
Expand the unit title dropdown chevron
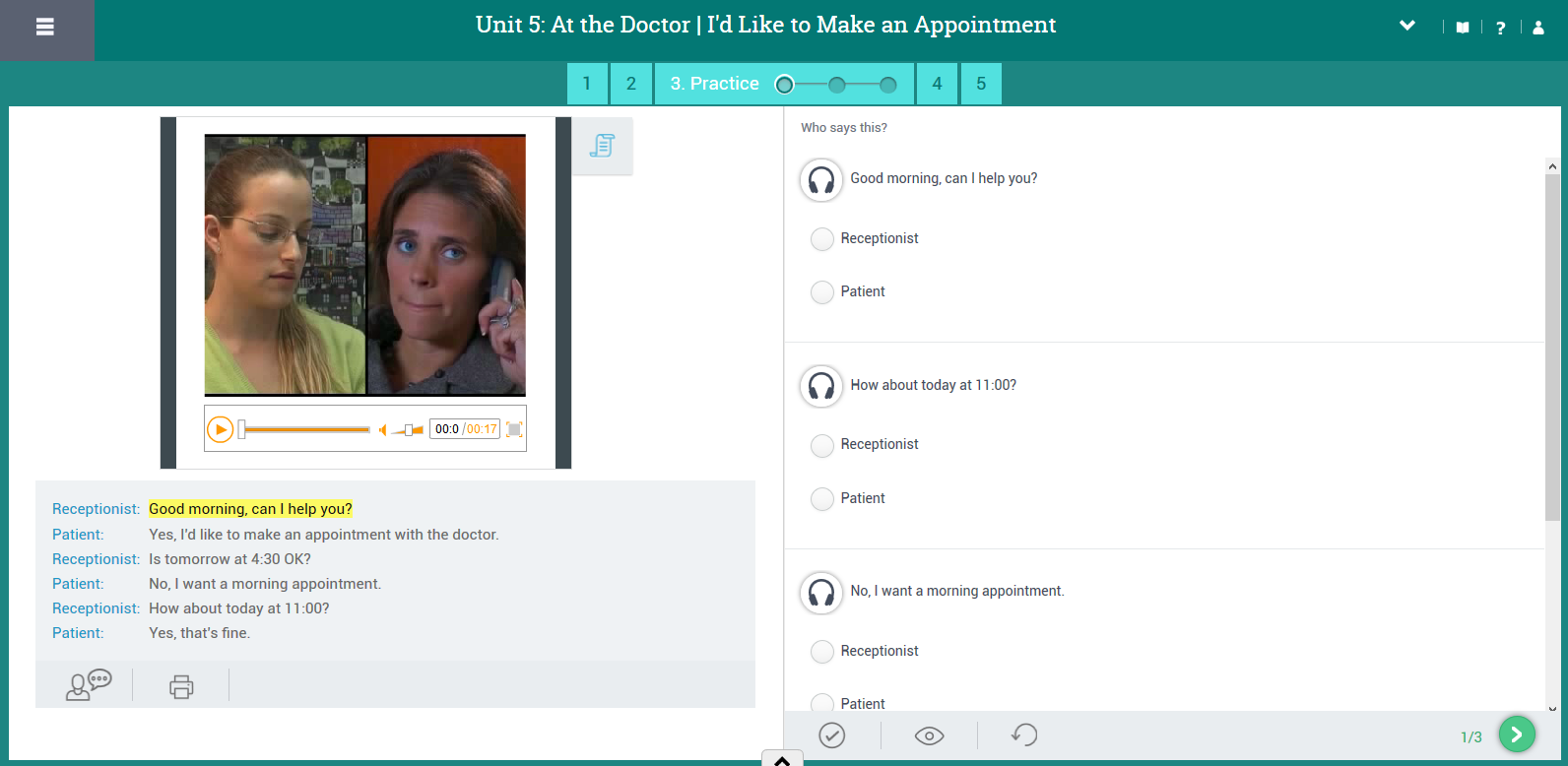coord(1407,26)
